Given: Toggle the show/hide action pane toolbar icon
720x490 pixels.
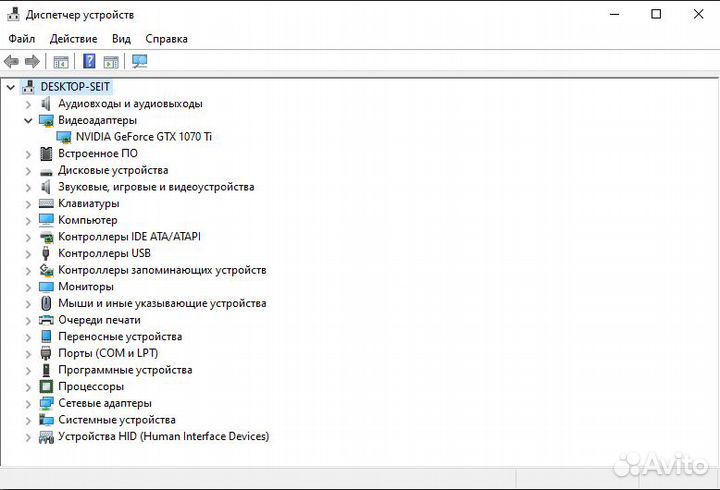Looking at the screenshot, I should click(111, 62).
